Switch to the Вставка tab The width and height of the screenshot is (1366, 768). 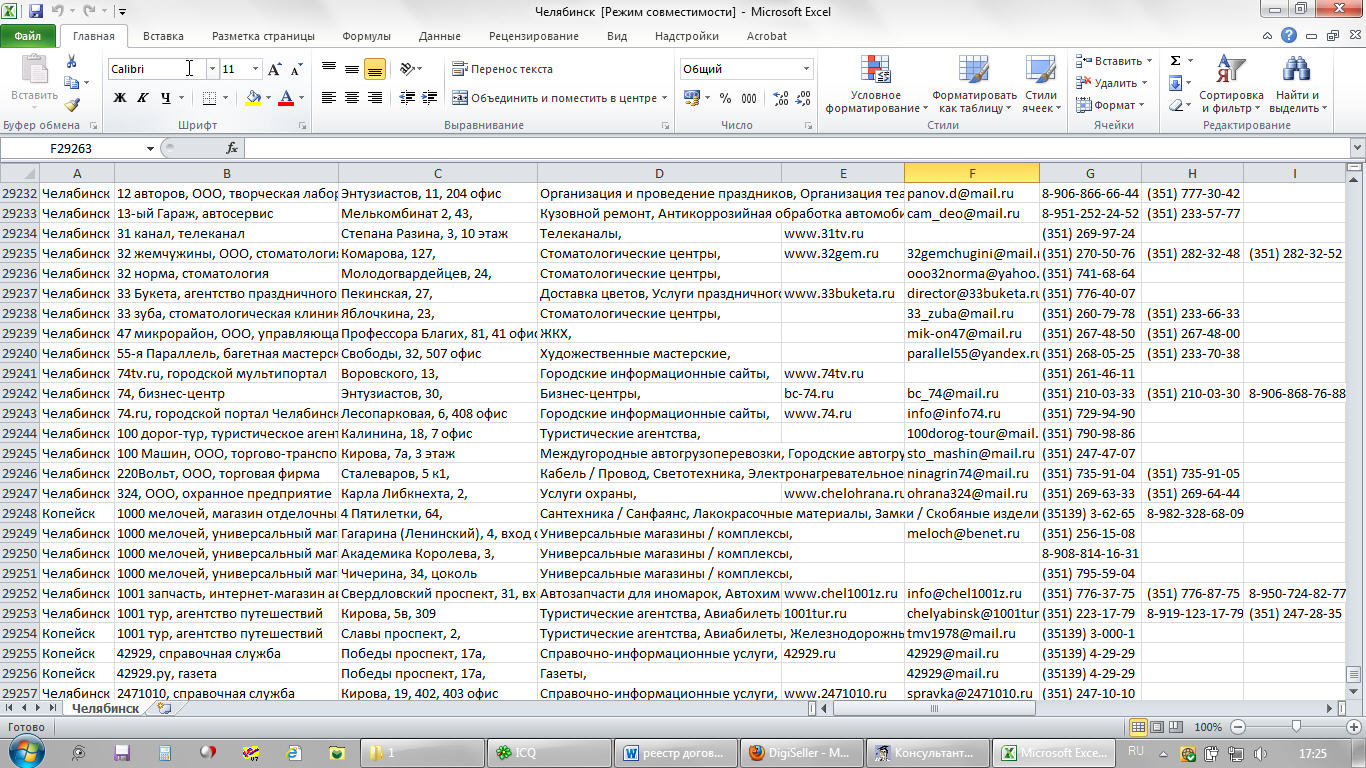coord(163,36)
